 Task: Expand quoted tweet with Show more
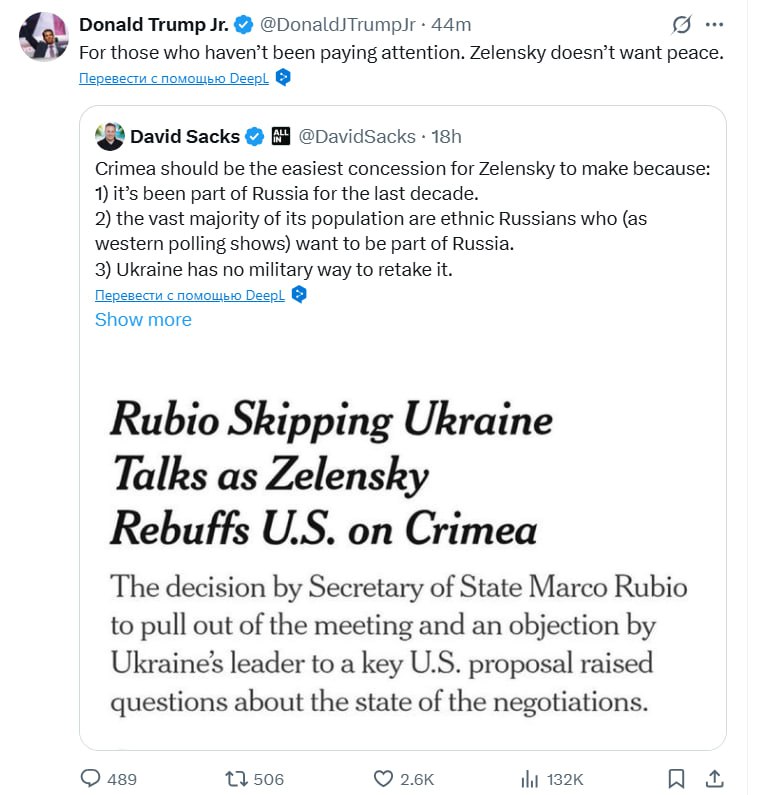click(143, 319)
